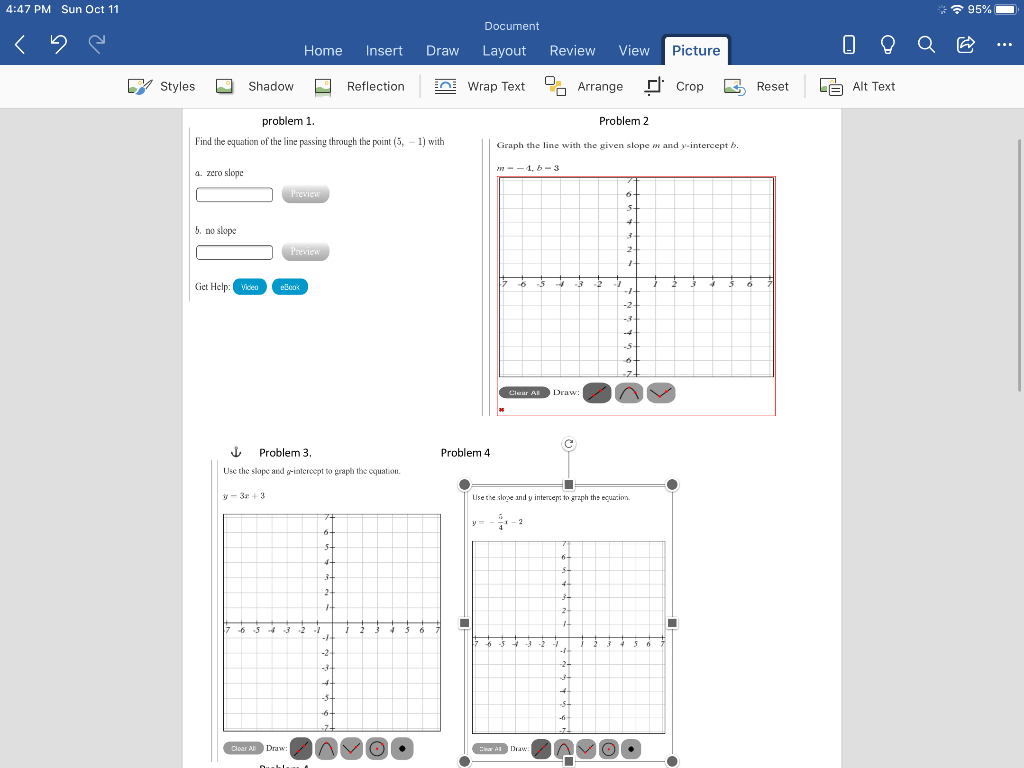This screenshot has width=1024, height=768.
Task: Click rotation handle above Problem 4 picture
Action: pos(569,444)
